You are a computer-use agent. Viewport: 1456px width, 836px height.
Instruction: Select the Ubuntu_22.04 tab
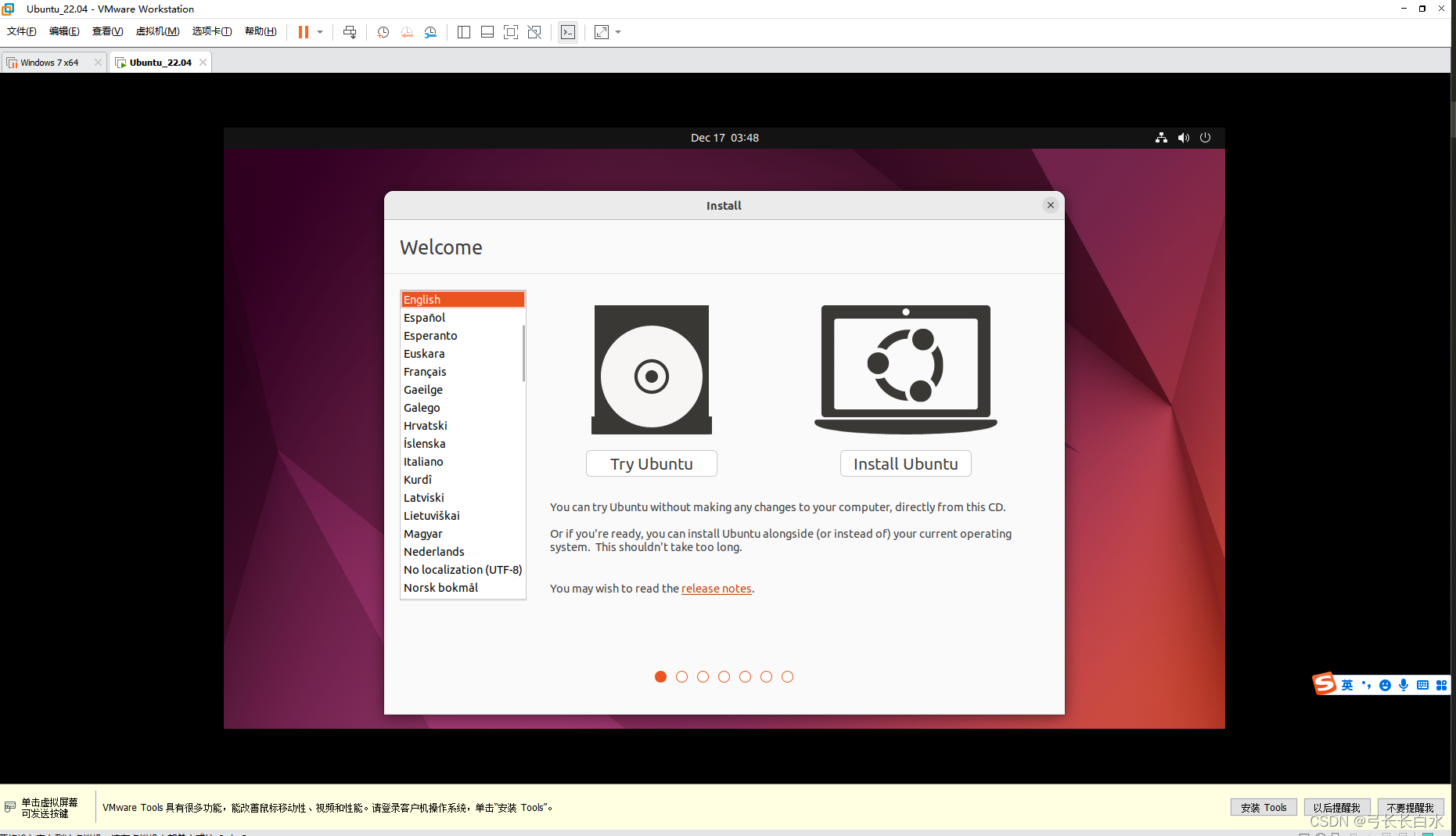160,63
